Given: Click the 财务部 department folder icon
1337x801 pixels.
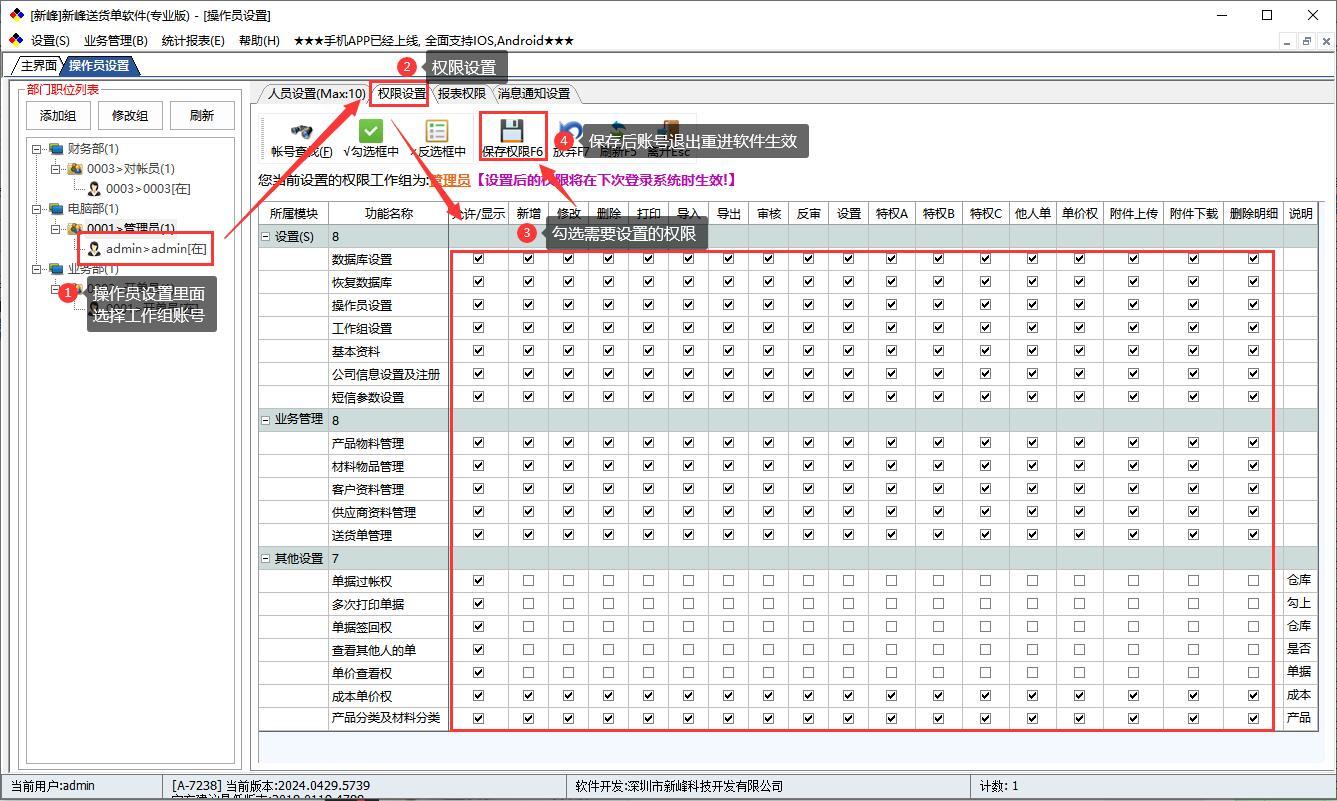Looking at the screenshot, I should 56,149.
